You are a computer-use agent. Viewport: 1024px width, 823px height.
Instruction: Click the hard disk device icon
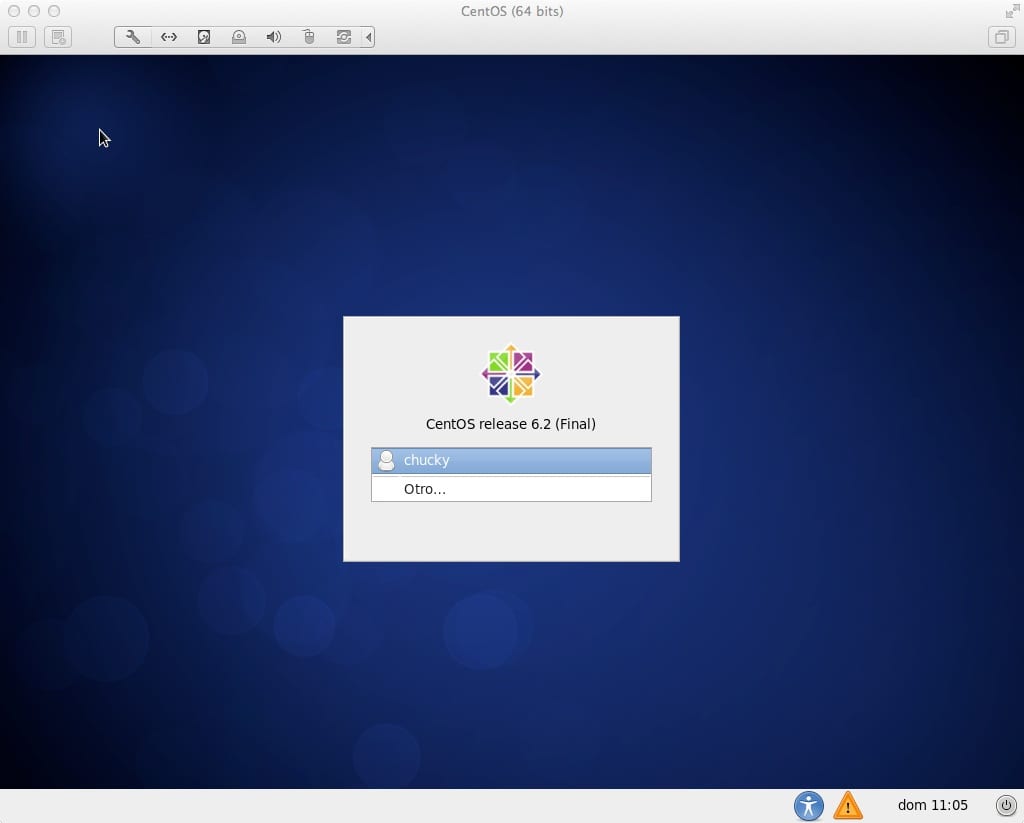[203, 37]
